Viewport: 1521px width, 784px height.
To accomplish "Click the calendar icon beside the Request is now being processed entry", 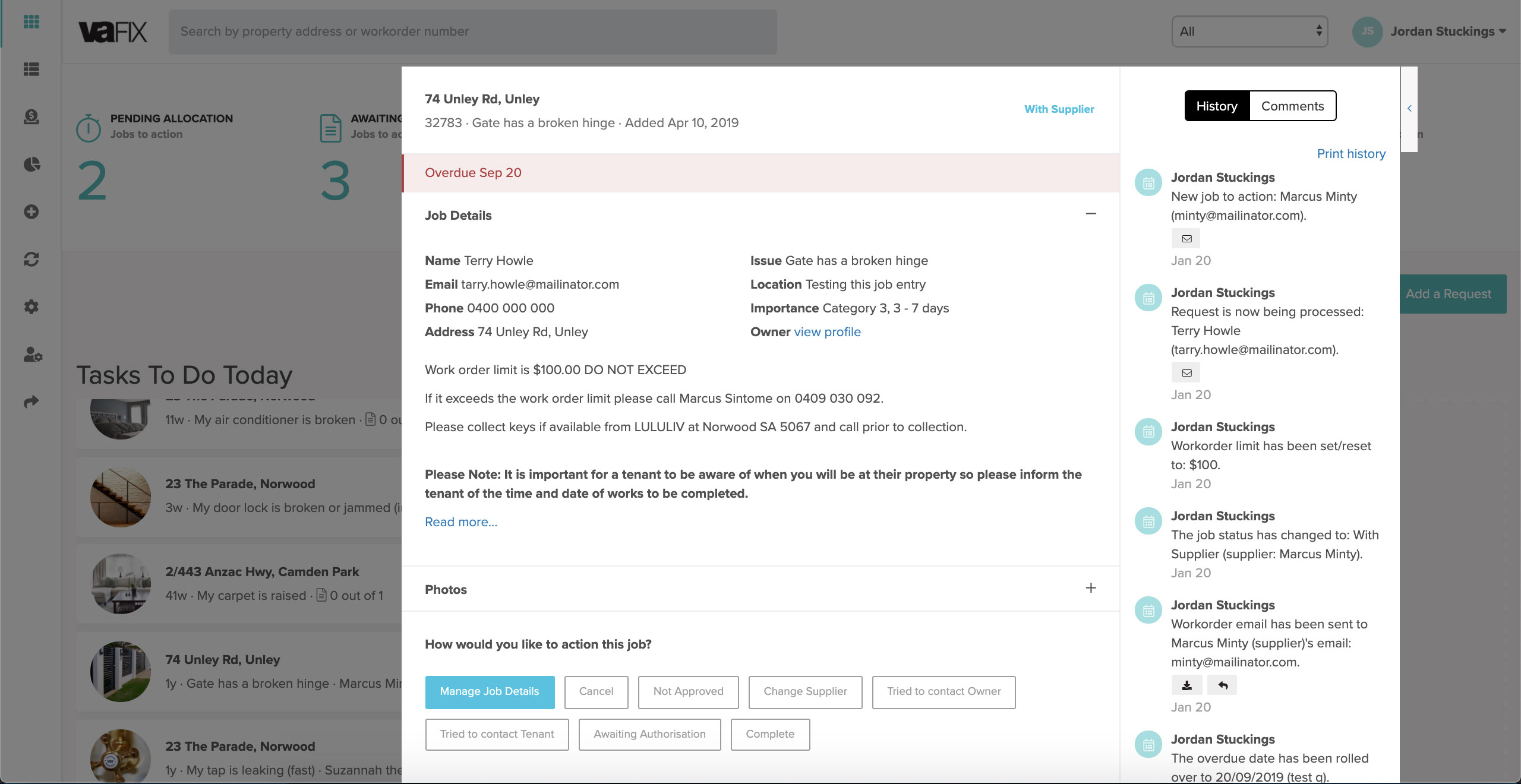I will pyautogui.click(x=1148, y=298).
